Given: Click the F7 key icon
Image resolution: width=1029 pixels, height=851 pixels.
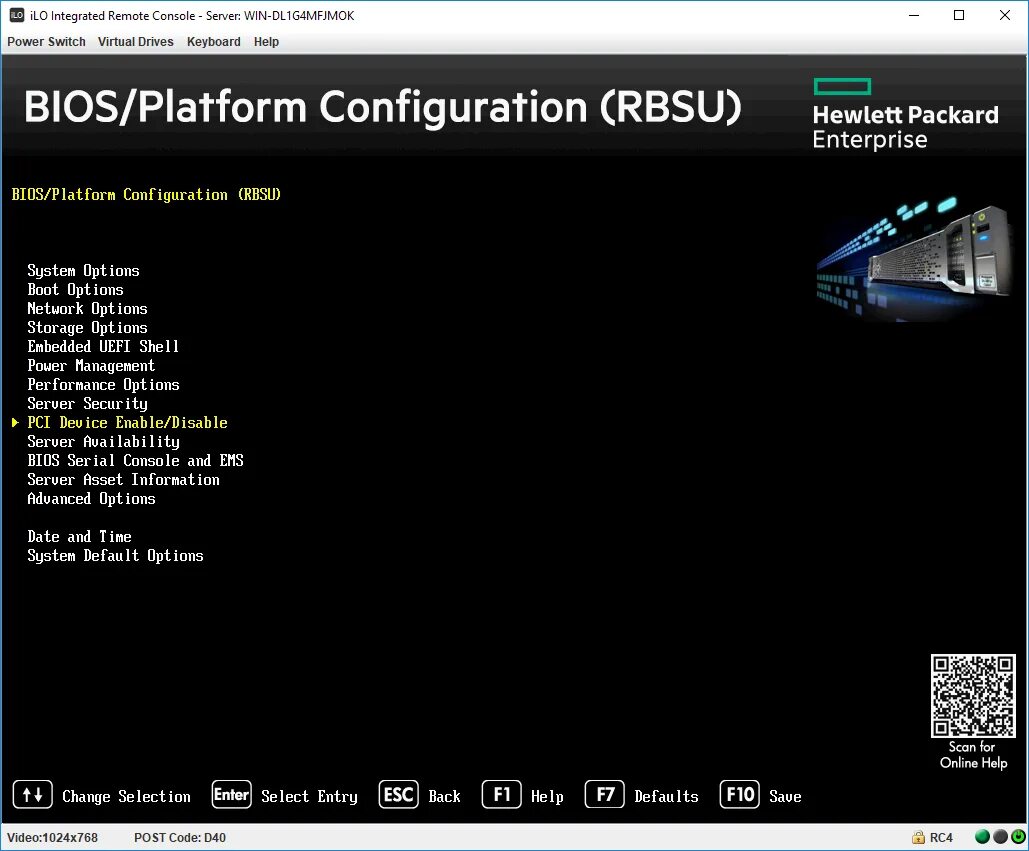Looking at the screenshot, I should [x=604, y=795].
